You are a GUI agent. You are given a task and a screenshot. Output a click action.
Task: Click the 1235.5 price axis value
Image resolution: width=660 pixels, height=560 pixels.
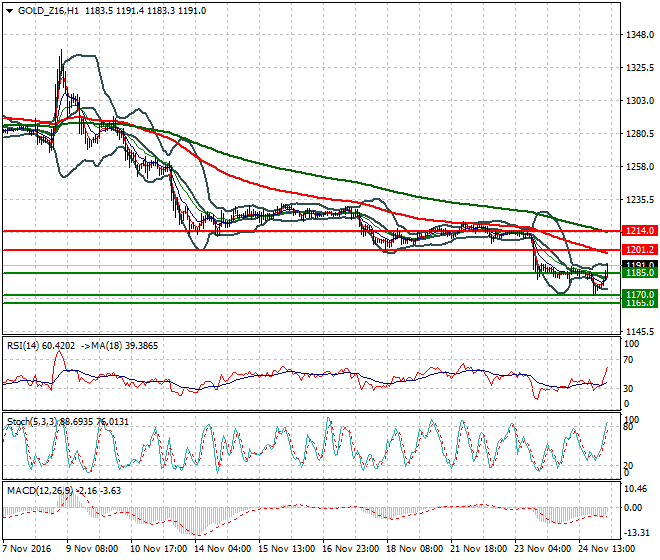tap(640, 200)
